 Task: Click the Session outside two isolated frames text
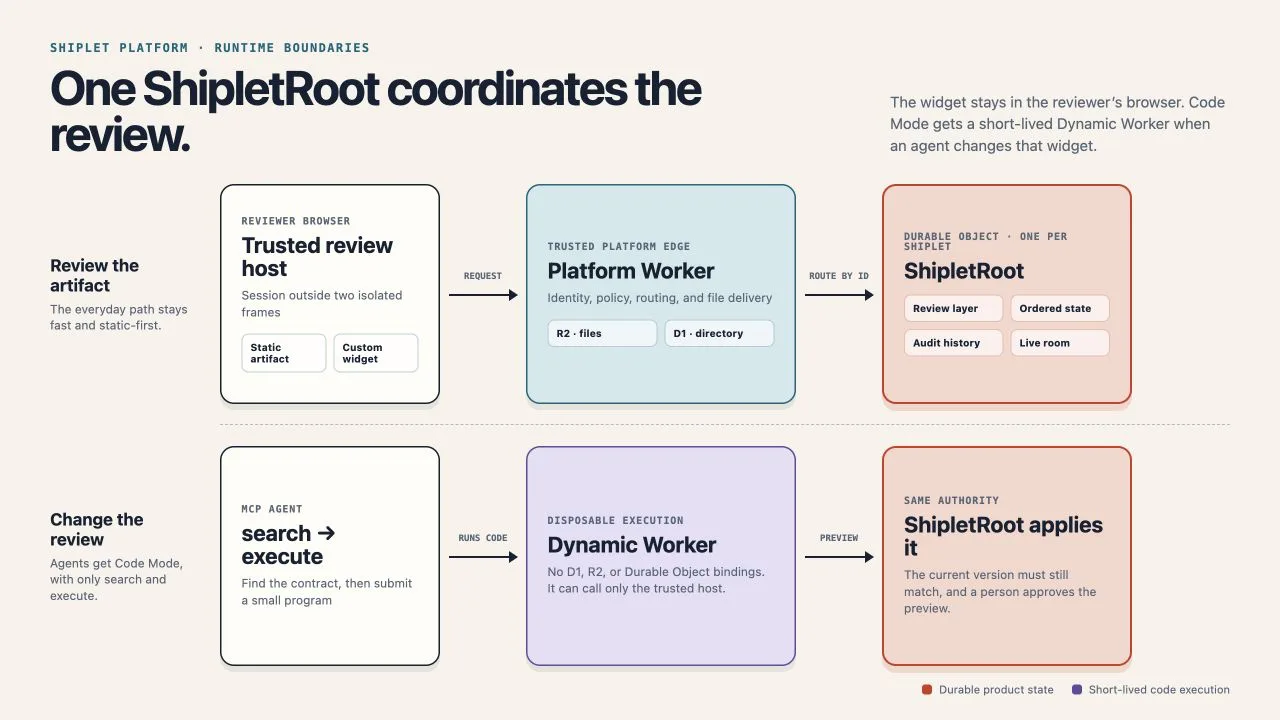[322, 304]
